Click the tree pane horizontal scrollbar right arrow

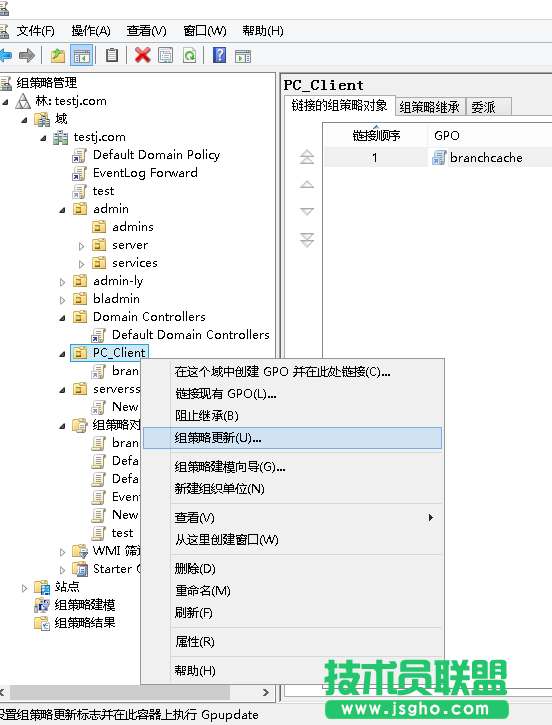265,692
